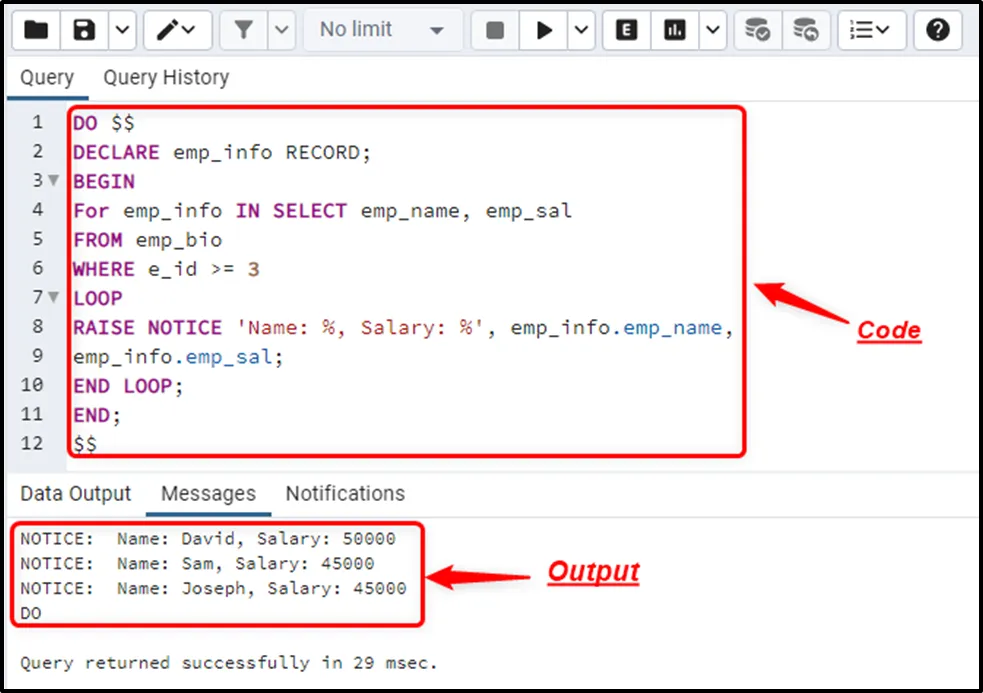Screen dimensions: 983x693
Task: Open the save options dropdown arrow
Action: click(121, 30)
